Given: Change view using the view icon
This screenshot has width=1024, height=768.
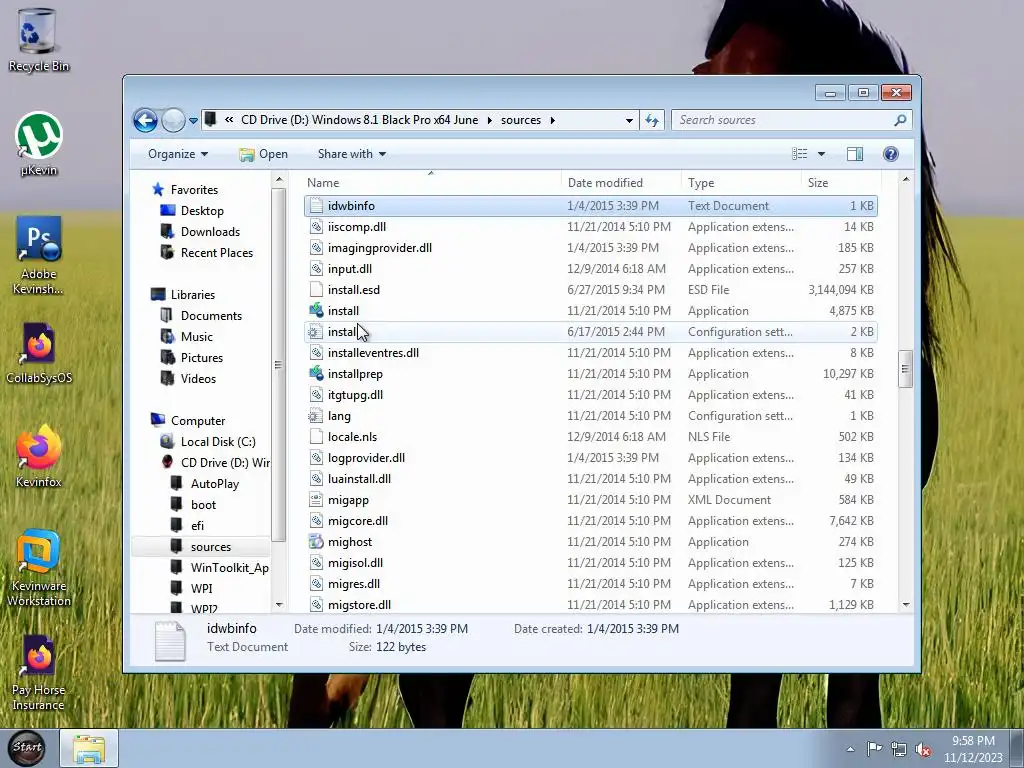Looking at the screenshot, I should coord(799,154).
